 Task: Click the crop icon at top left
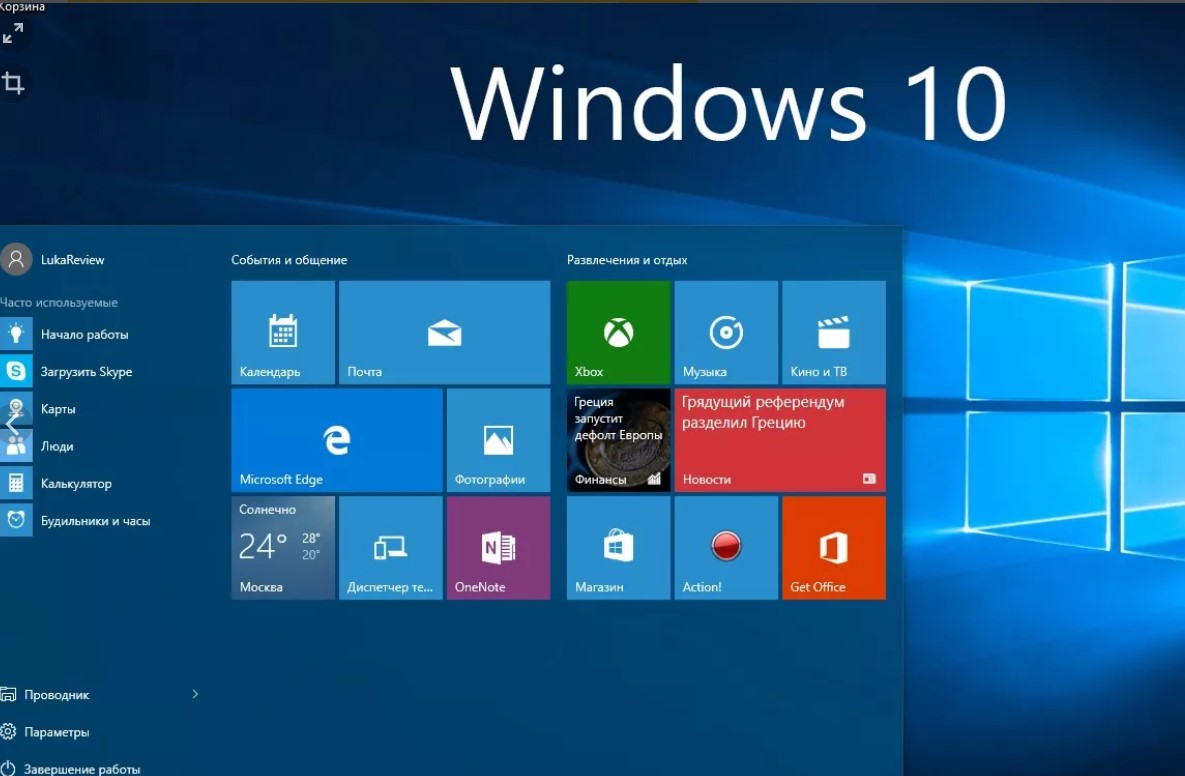click(x=14, y=83)
